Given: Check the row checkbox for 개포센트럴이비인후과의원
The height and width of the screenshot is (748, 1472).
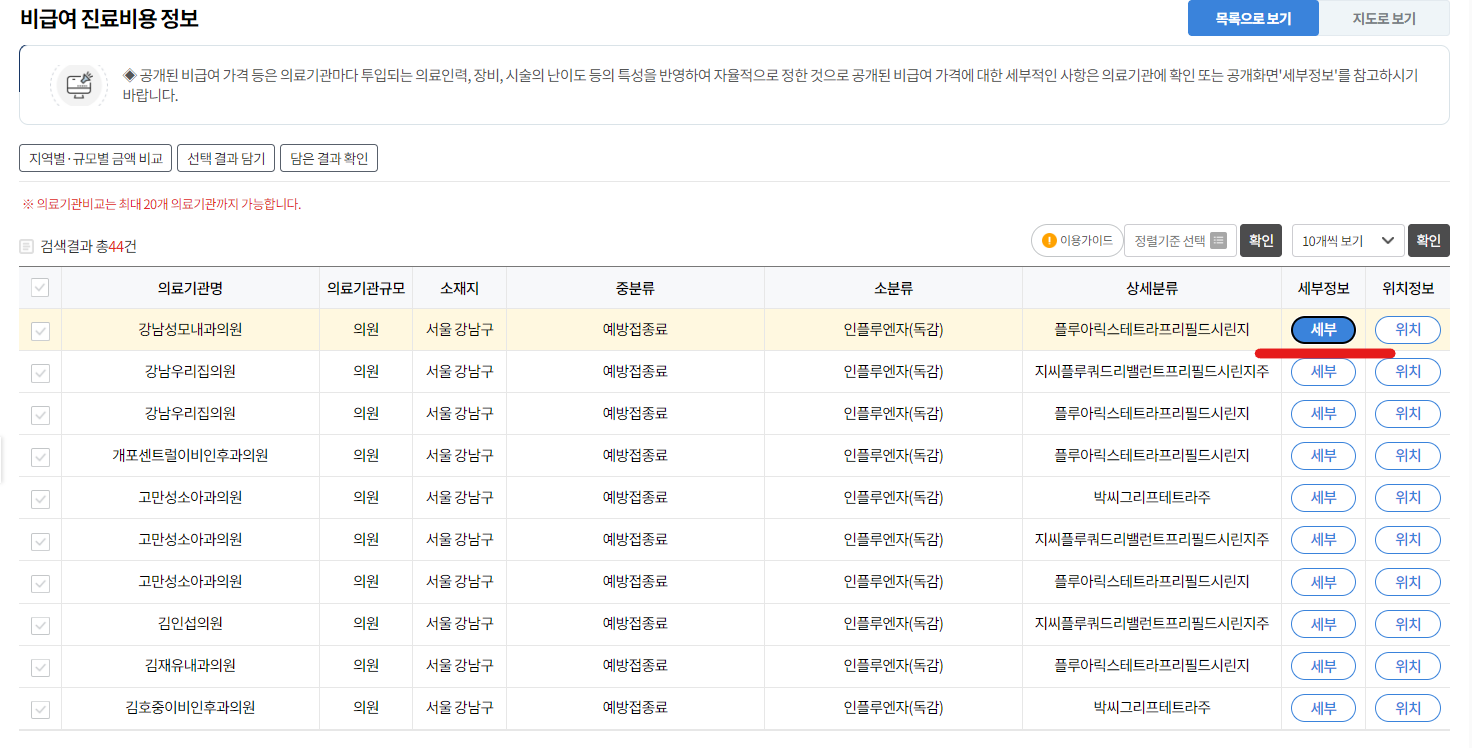Looking at the screenshot, I should (x=39, y=455).
